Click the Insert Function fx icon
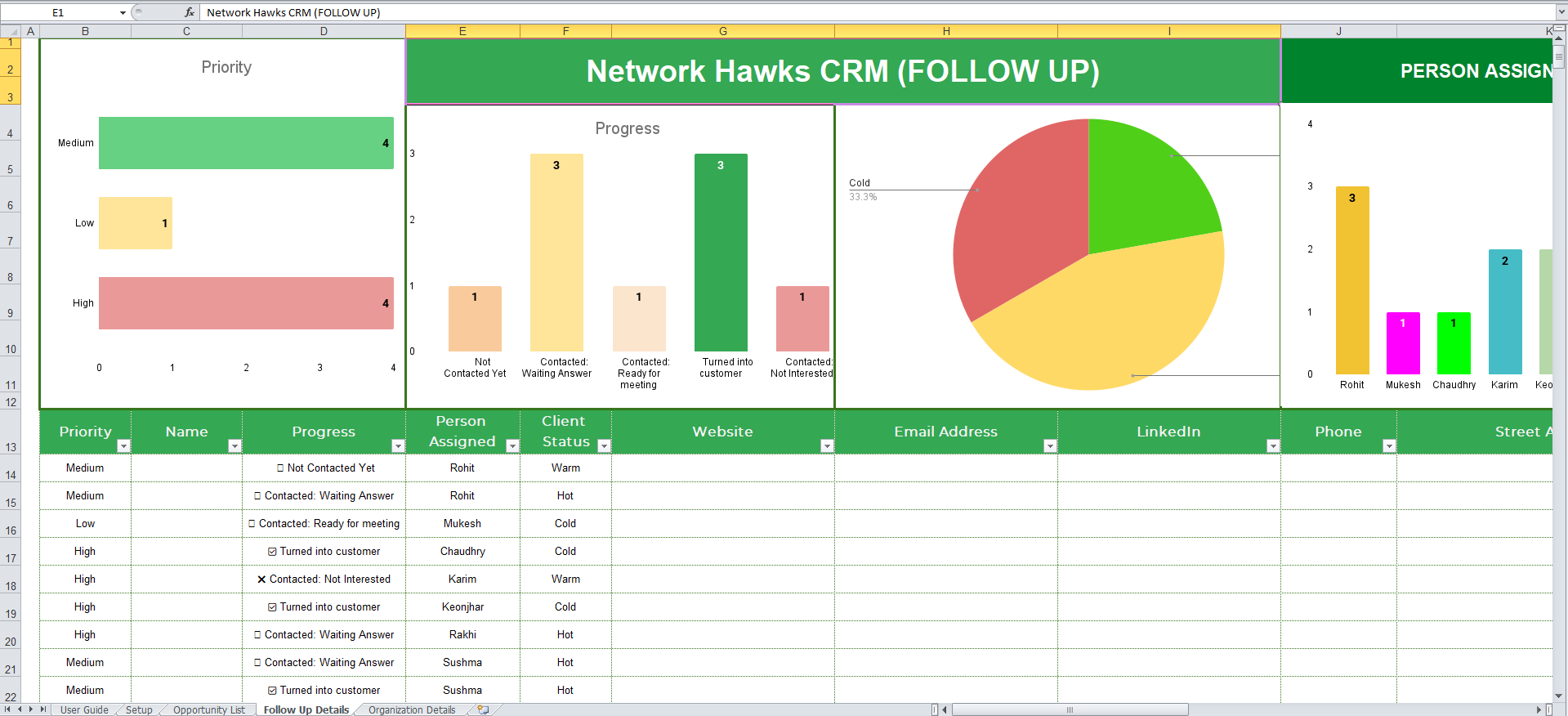The width and height of the screenshot is (1568, 716). point(190,12)
